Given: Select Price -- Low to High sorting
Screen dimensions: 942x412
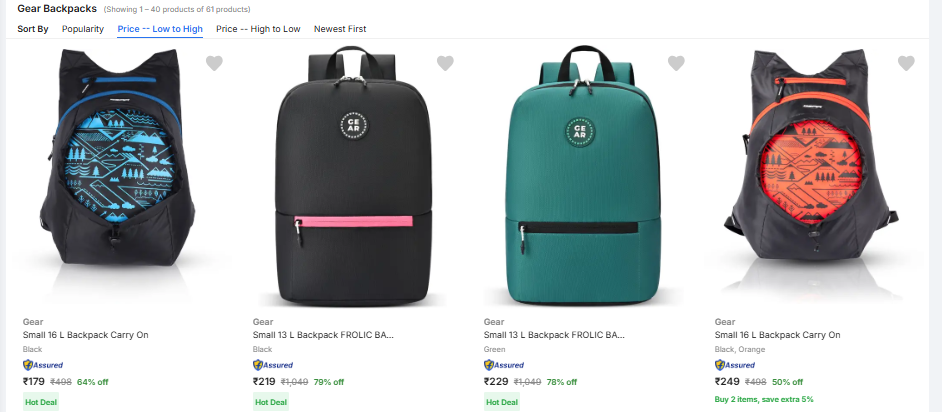Looking at the screenshot, I should (x=160, y=29).
